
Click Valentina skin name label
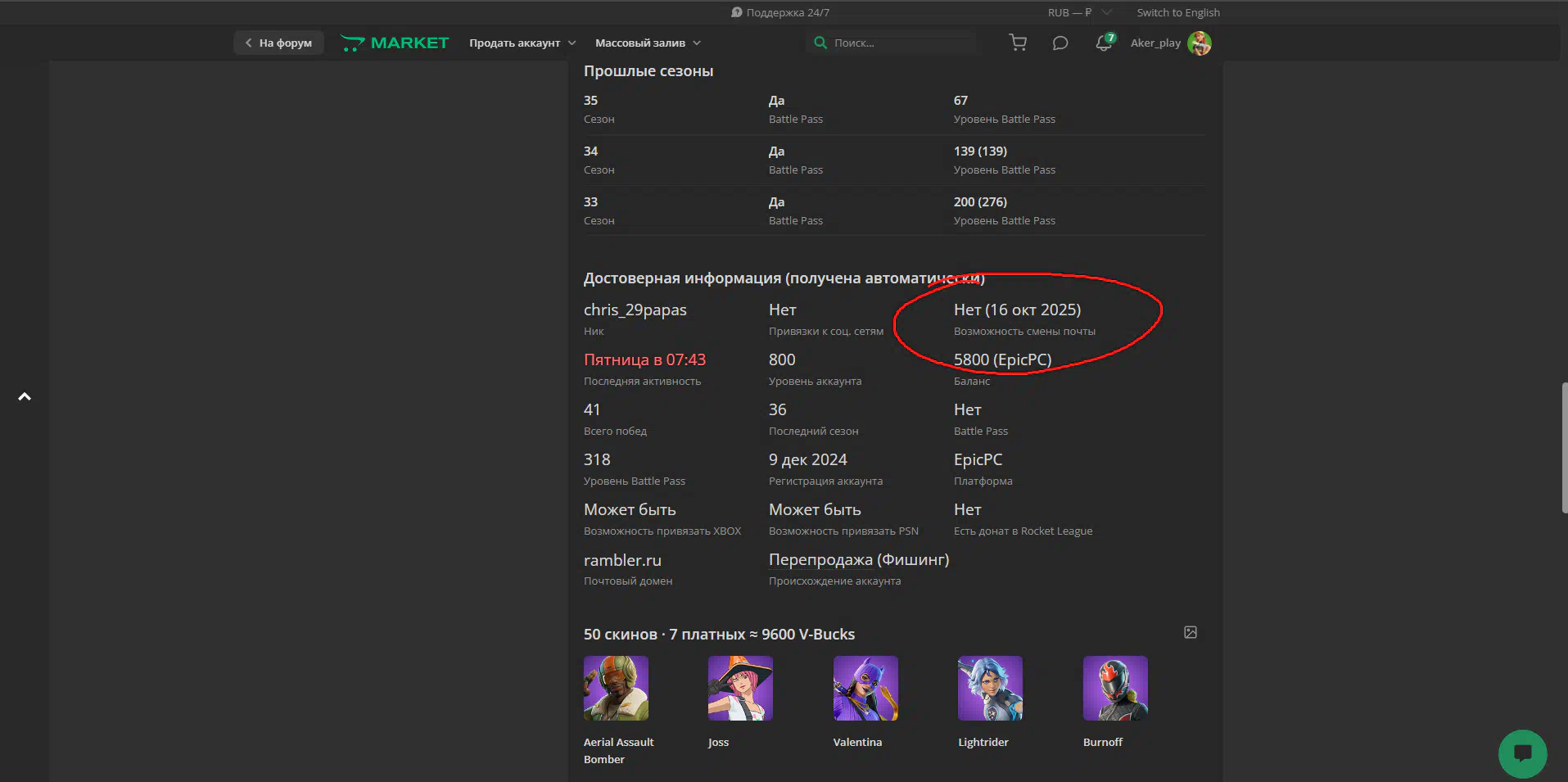(857, 742)
